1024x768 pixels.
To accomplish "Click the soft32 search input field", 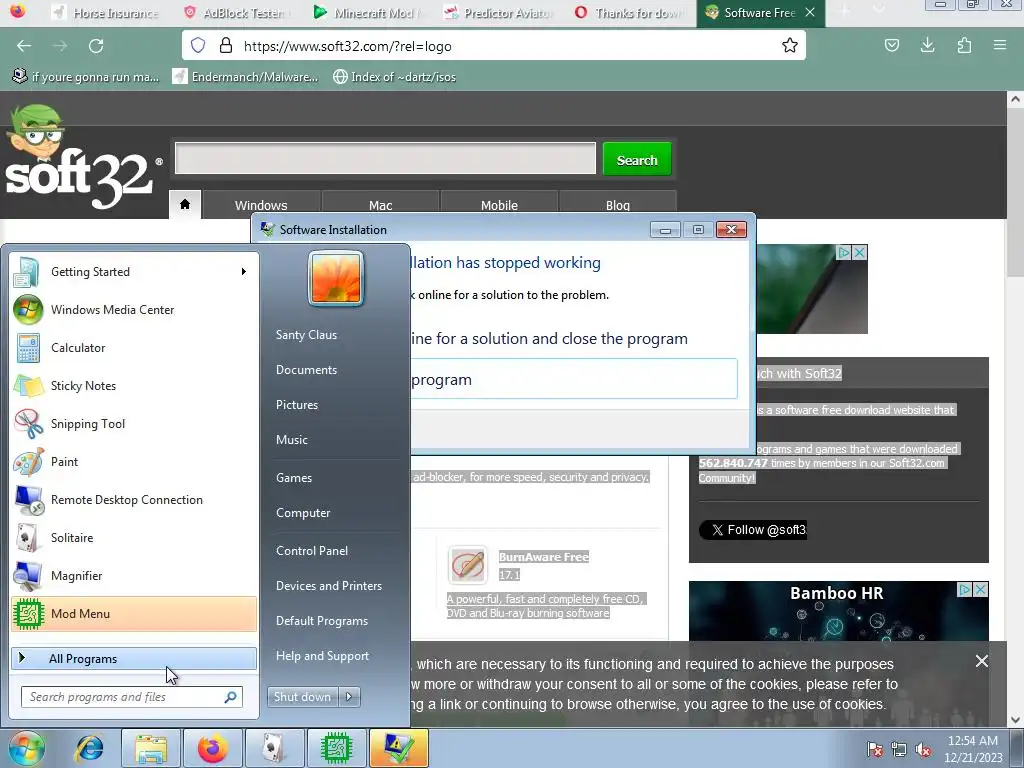I will 385,159.
